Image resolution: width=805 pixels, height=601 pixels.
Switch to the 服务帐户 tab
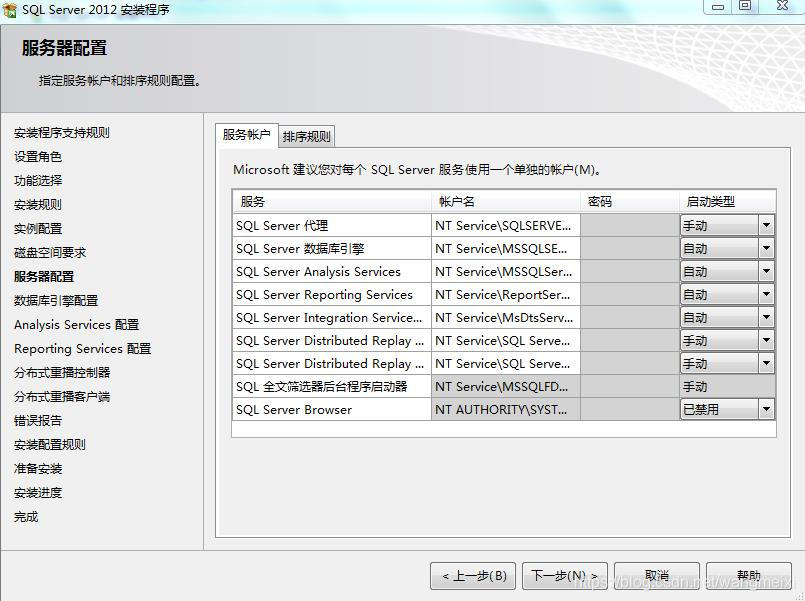247,135
